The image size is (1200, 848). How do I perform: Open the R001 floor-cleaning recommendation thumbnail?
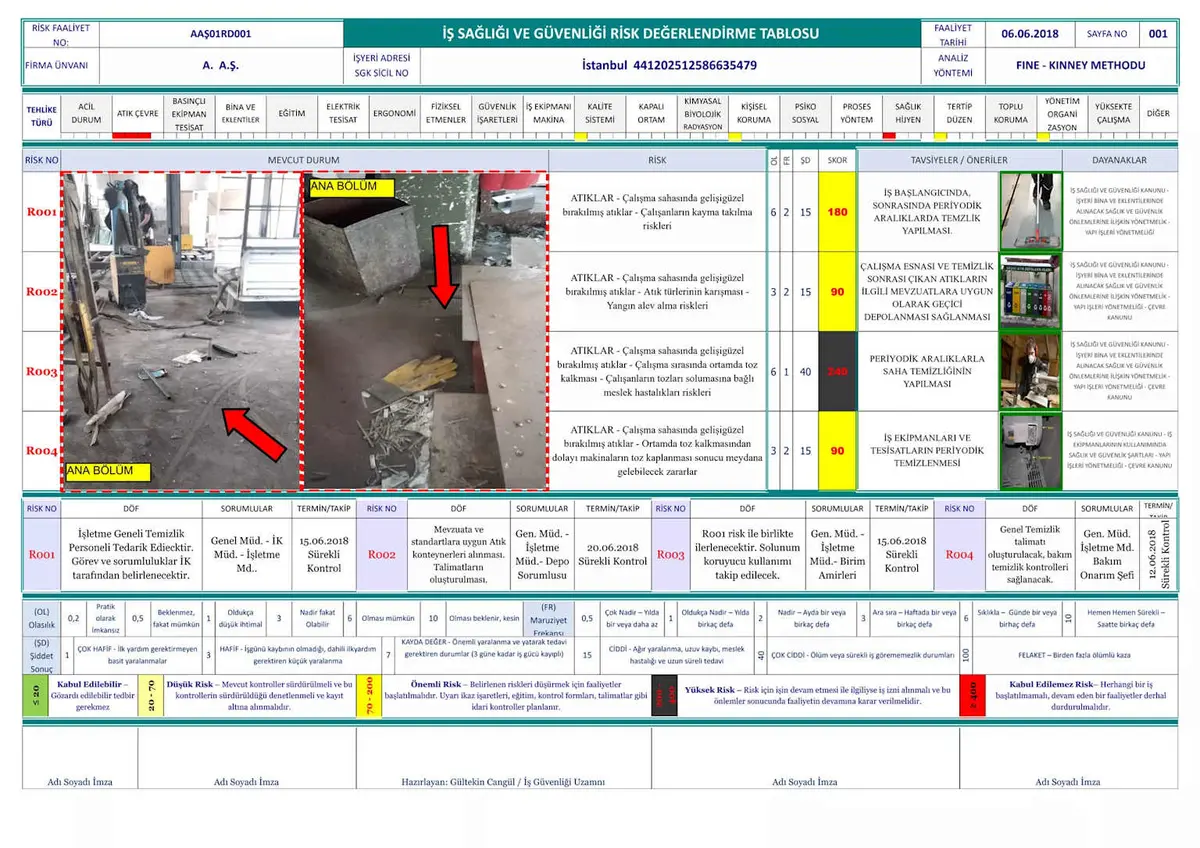pos(1030,211)
